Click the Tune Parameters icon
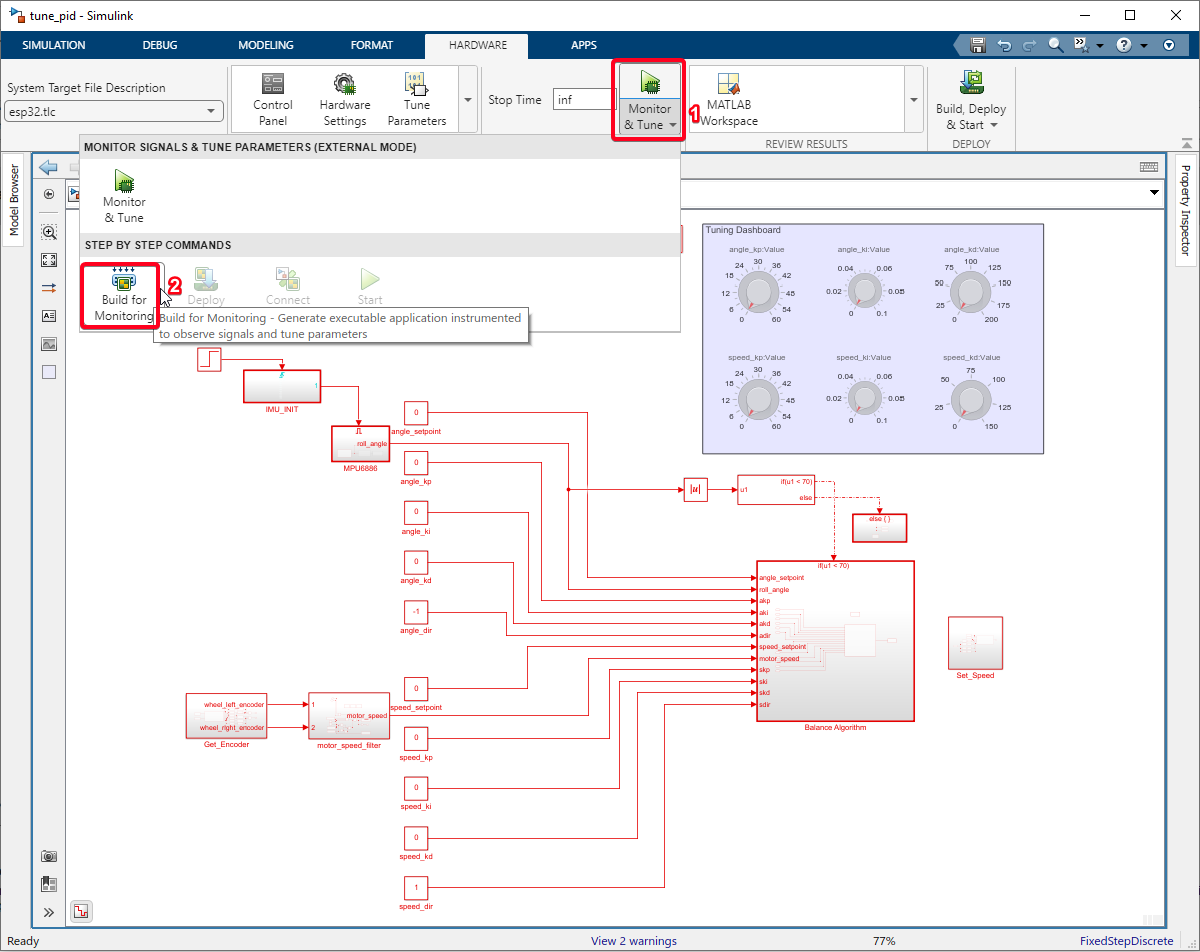 [416, 85]
